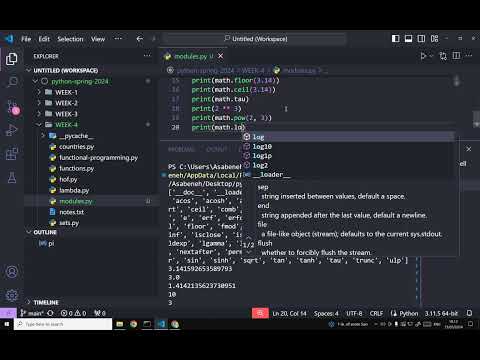Open Customize Layout options
480x360 pixels.
[x=434, y=39]
